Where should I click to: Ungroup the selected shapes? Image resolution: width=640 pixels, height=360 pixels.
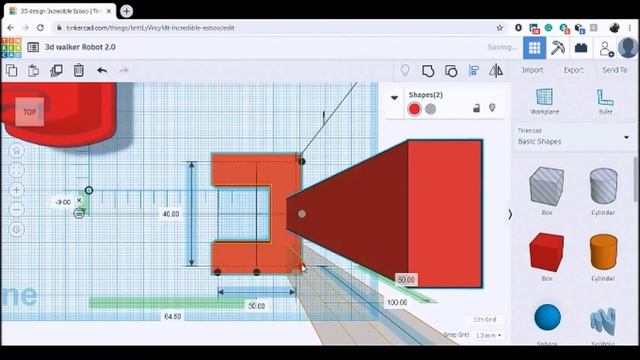(x=451, y=71)
